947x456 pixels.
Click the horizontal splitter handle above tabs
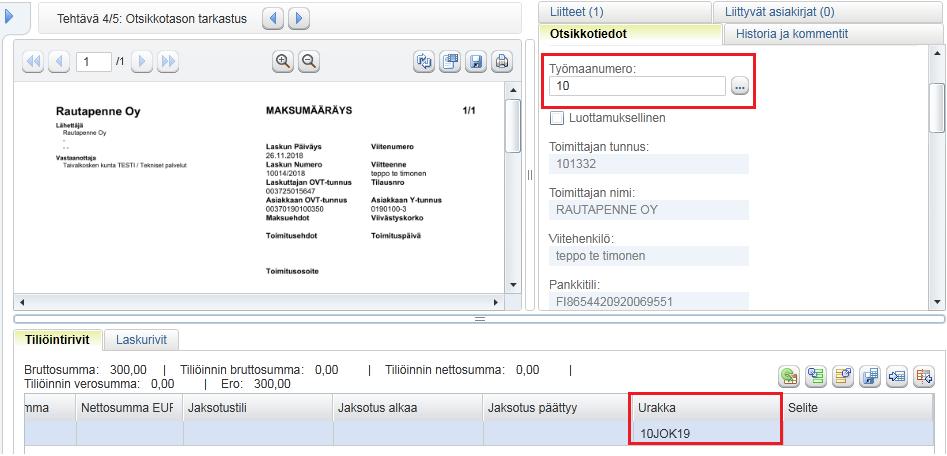click(x=480, y=318)
